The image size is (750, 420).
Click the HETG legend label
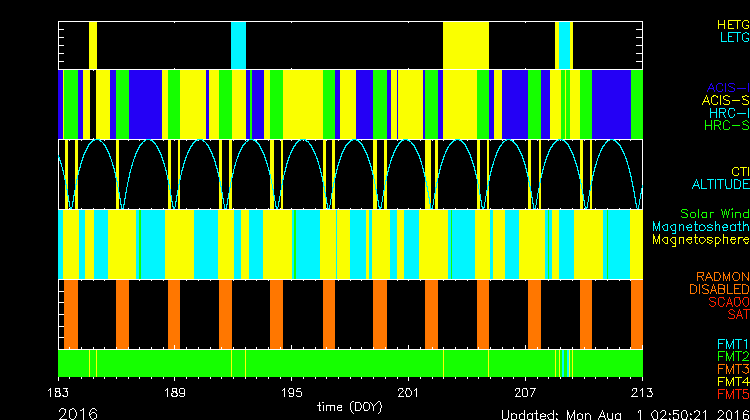coord(732,23)
